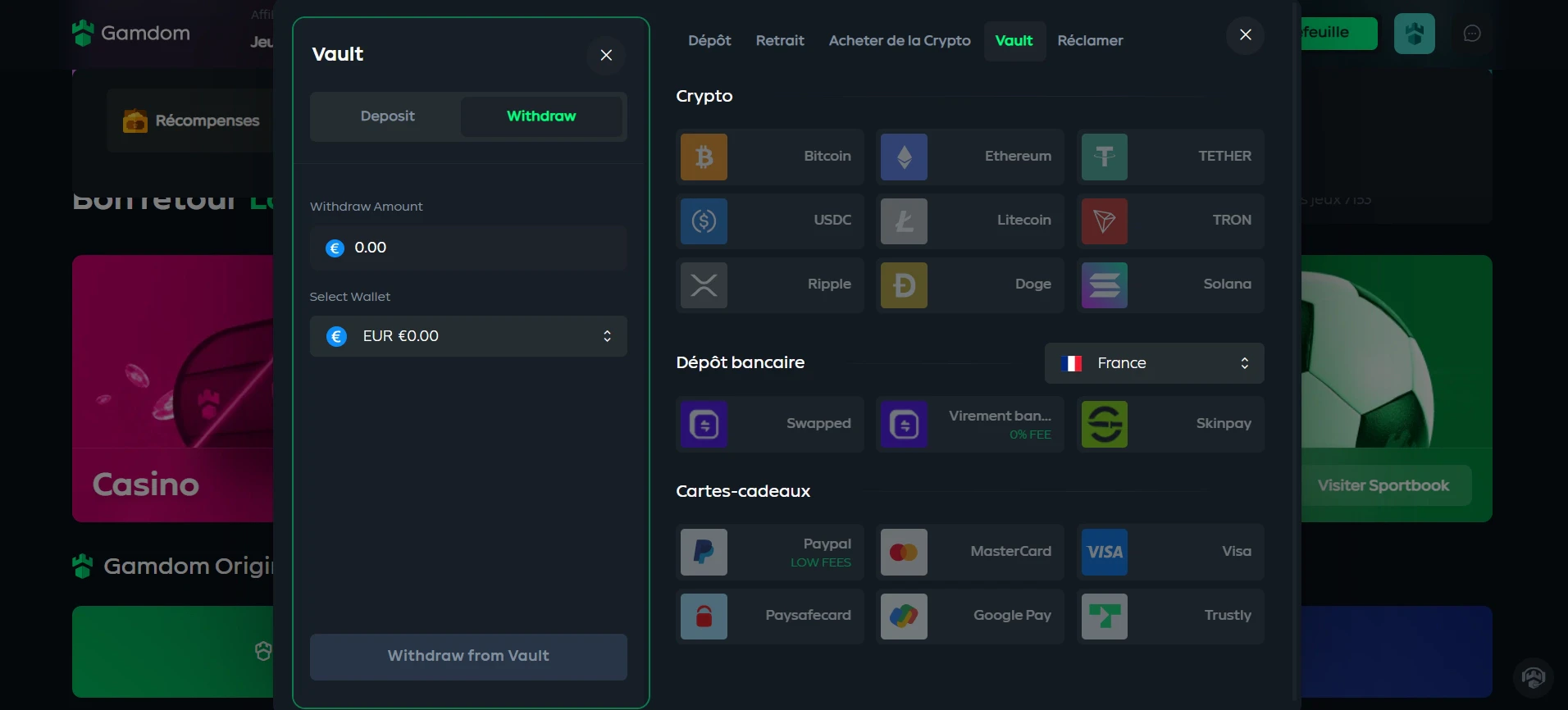Open Acheter de la Crypto tab
The image size is (1568, 710).
(x=900, y=41)
